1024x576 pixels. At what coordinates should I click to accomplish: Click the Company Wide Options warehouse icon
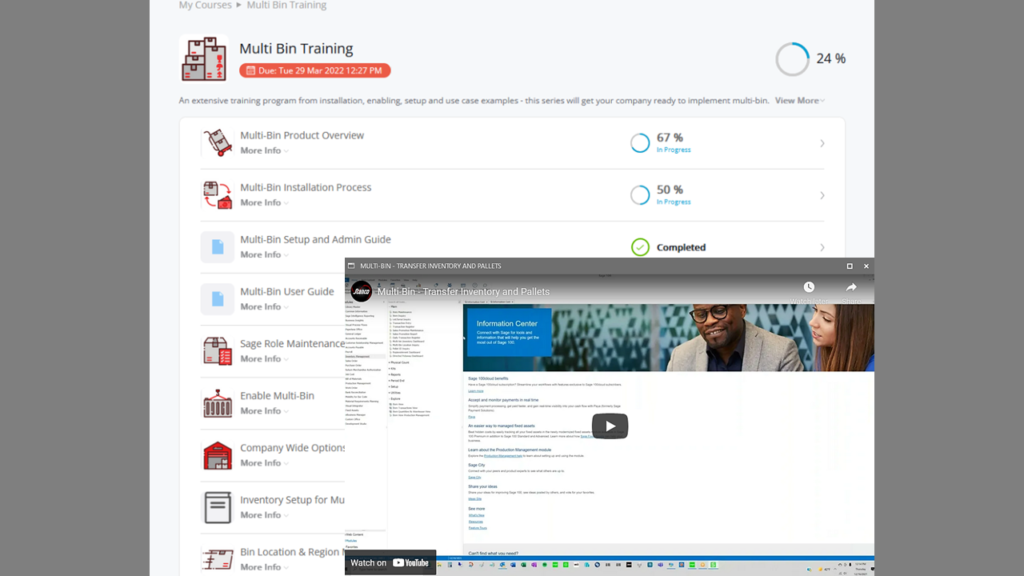[x=216, y=455]
